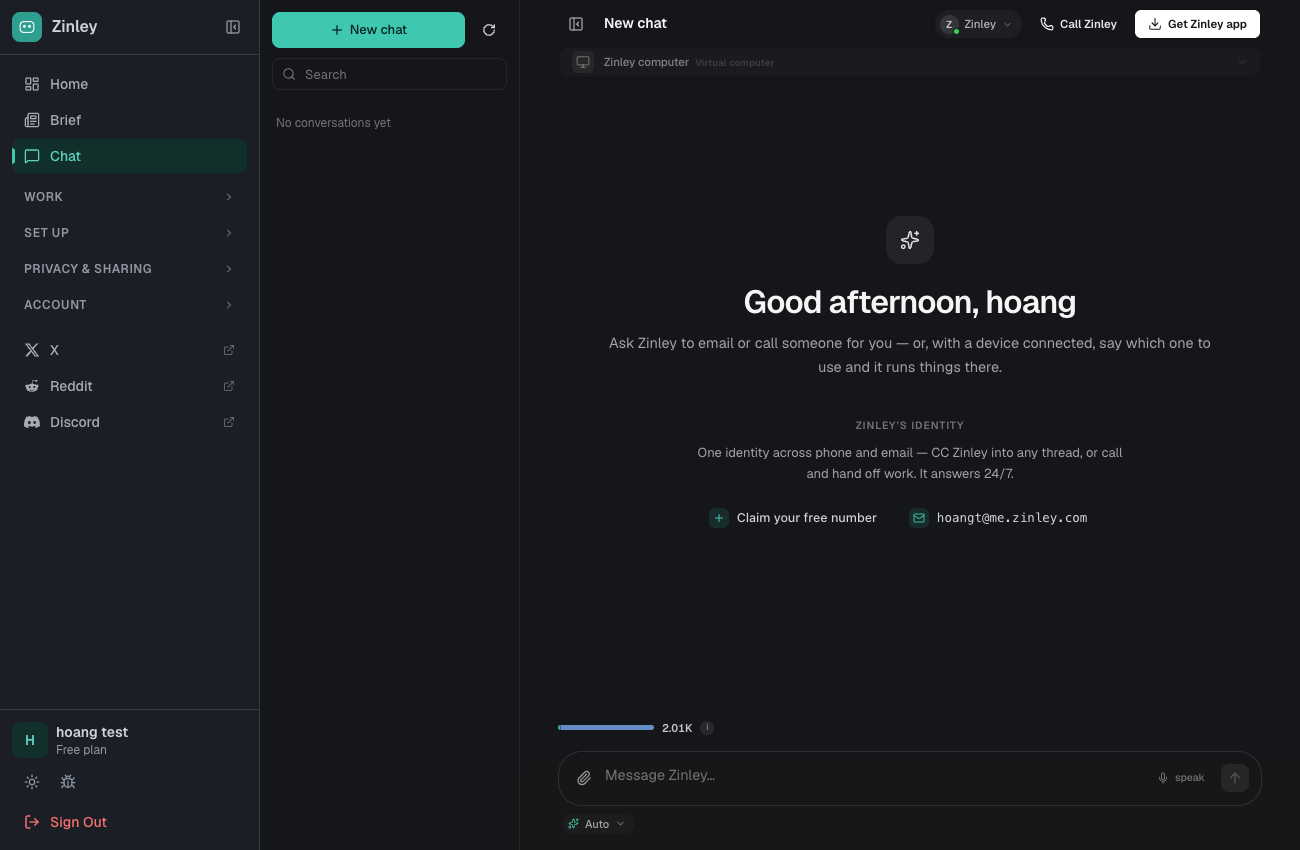Expand the PRIVACY & SHARING section
This screenshot has width=1300, height=850.
tap(129, 269)
